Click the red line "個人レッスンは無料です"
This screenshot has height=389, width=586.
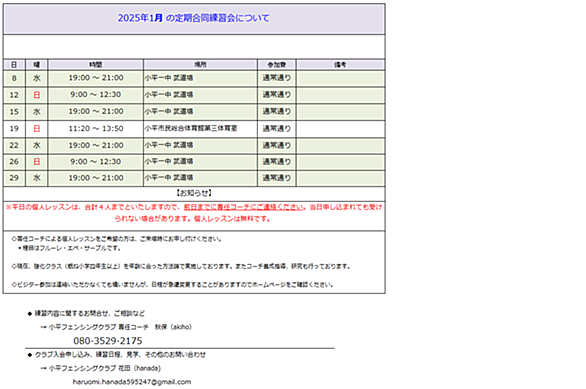pos(232,219)
